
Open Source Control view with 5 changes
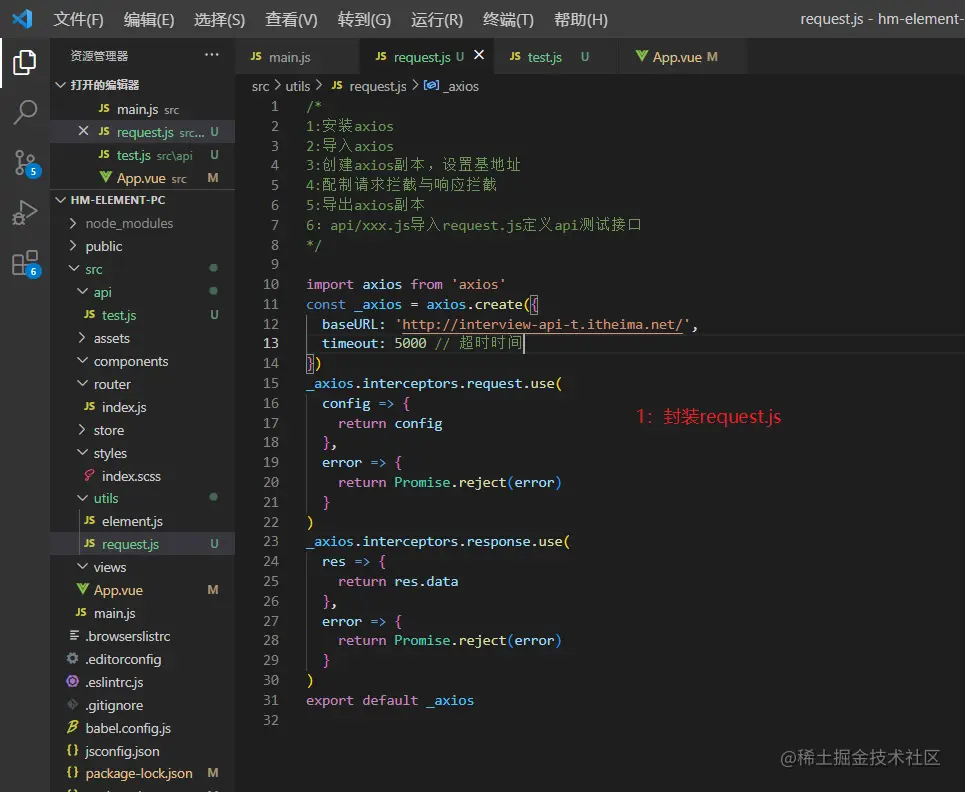[x=26, y=163]
